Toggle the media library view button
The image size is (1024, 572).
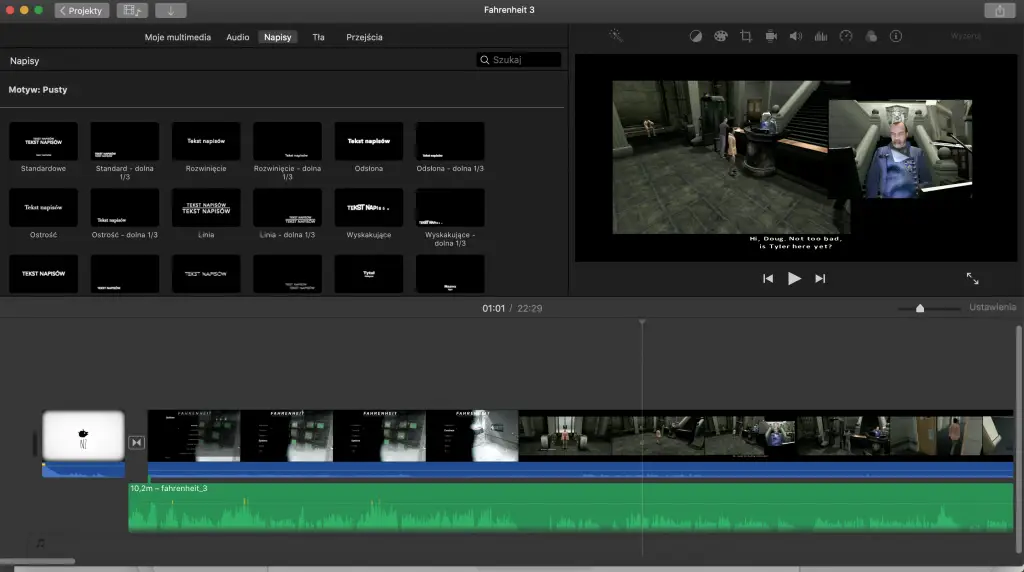coord(133,10)
